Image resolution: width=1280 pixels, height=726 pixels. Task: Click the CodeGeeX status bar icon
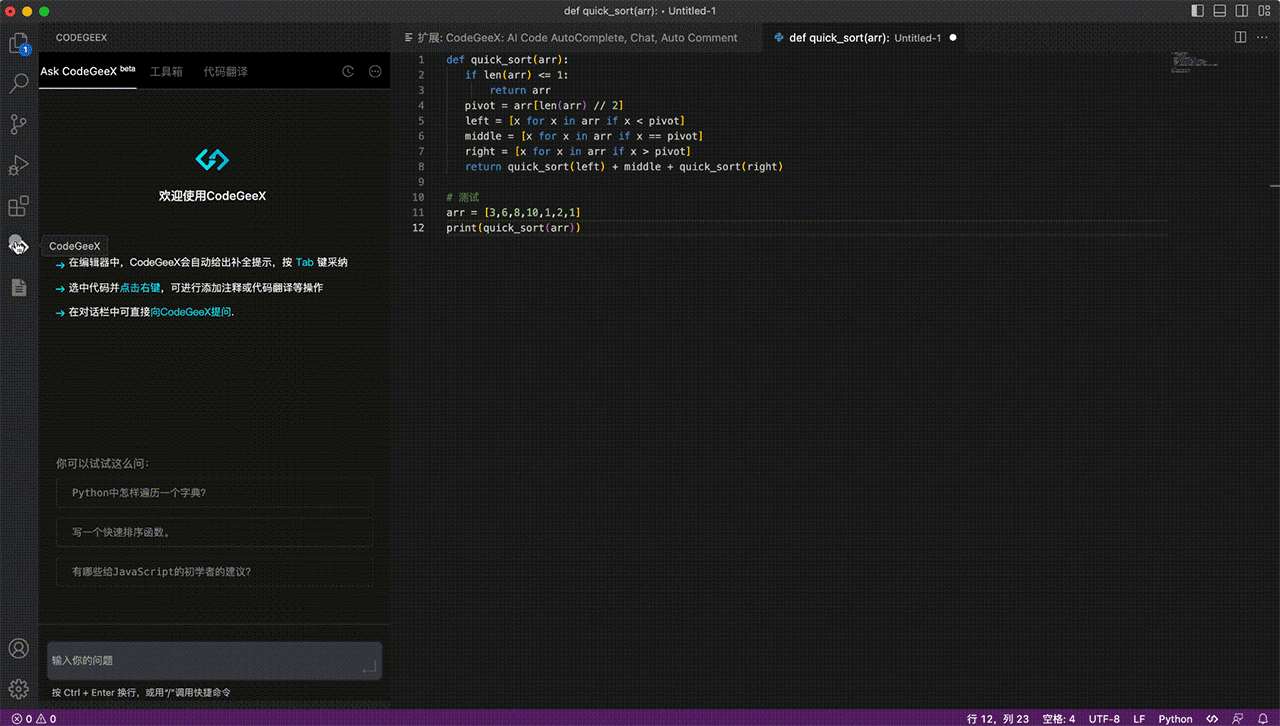click(x=1212, y=719)
